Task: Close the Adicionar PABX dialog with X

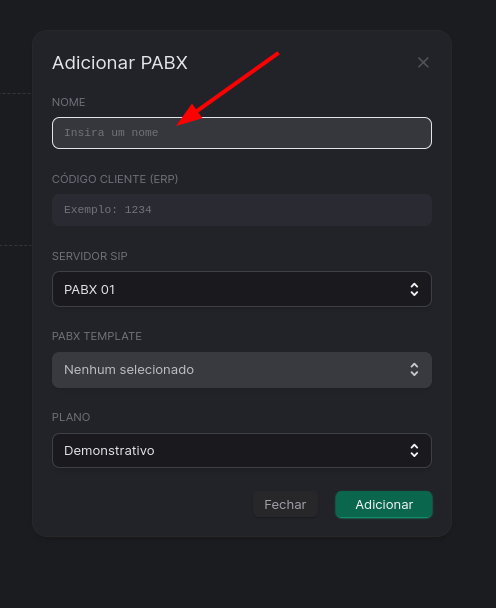Action: (423, 62)
